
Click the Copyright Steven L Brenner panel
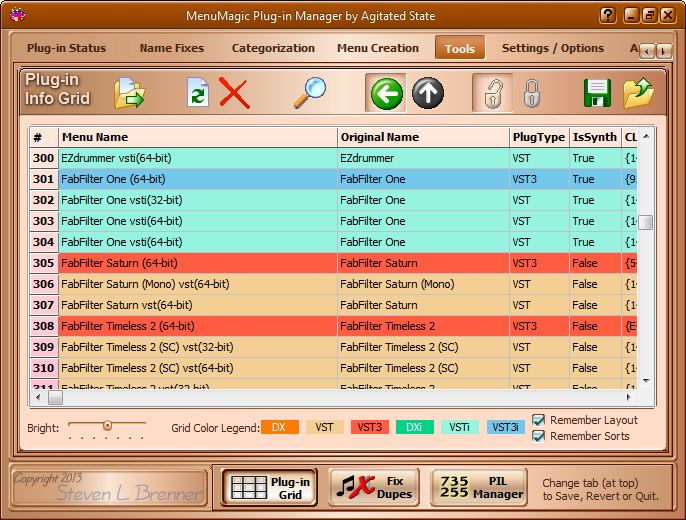pos(108,488)
